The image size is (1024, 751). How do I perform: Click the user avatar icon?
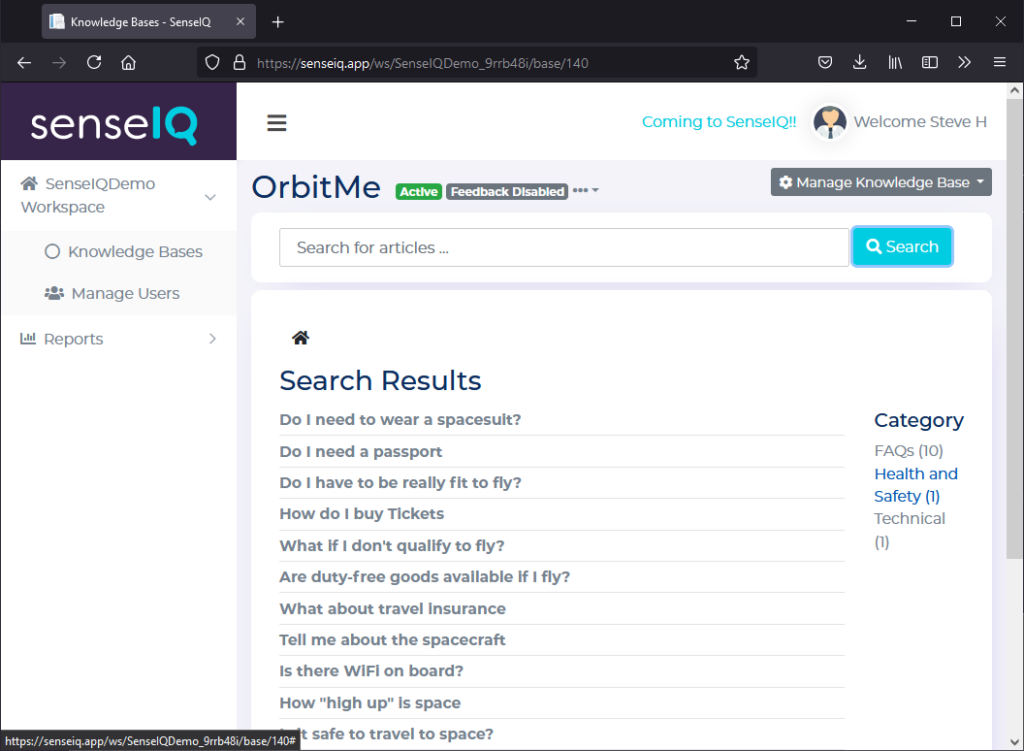pyautogui.click(x=829, y=122)
